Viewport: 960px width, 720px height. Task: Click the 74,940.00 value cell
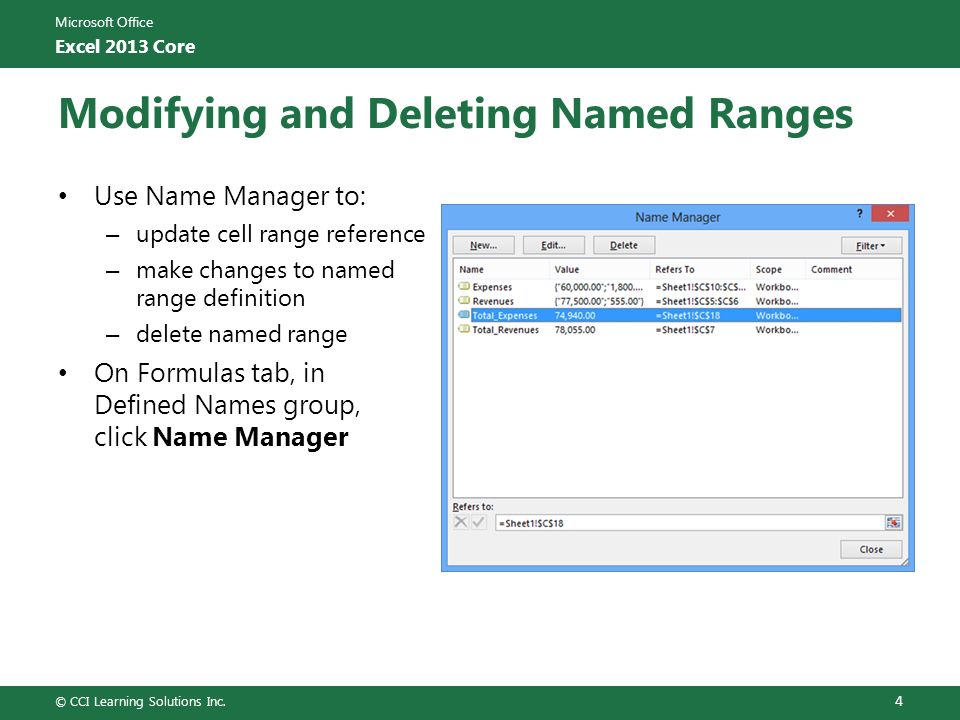pyautogui.click(x=575, y=315)
